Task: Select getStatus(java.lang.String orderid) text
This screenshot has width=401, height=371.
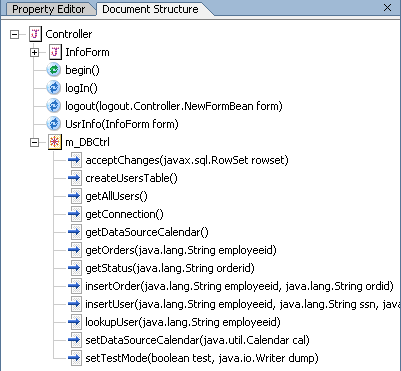Action: point(170,268)
